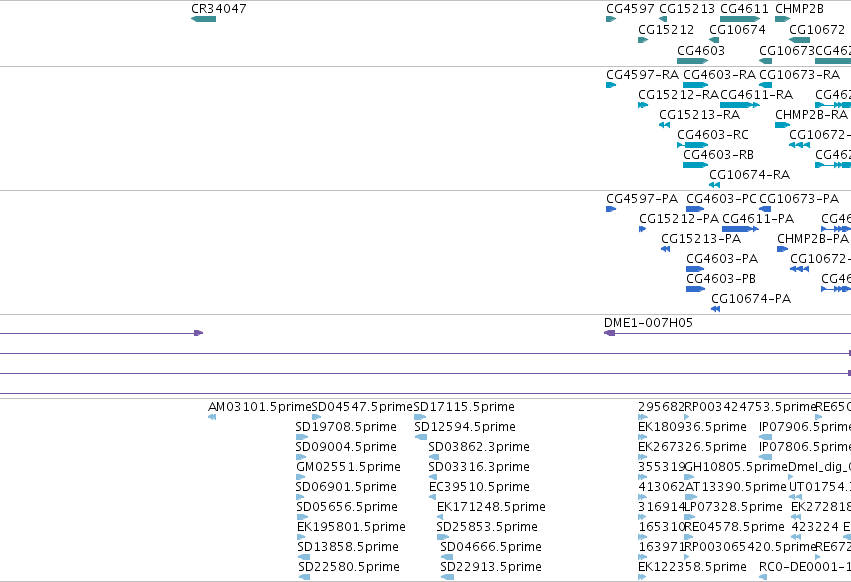Click the CG4611 gene label

(744, 9)
